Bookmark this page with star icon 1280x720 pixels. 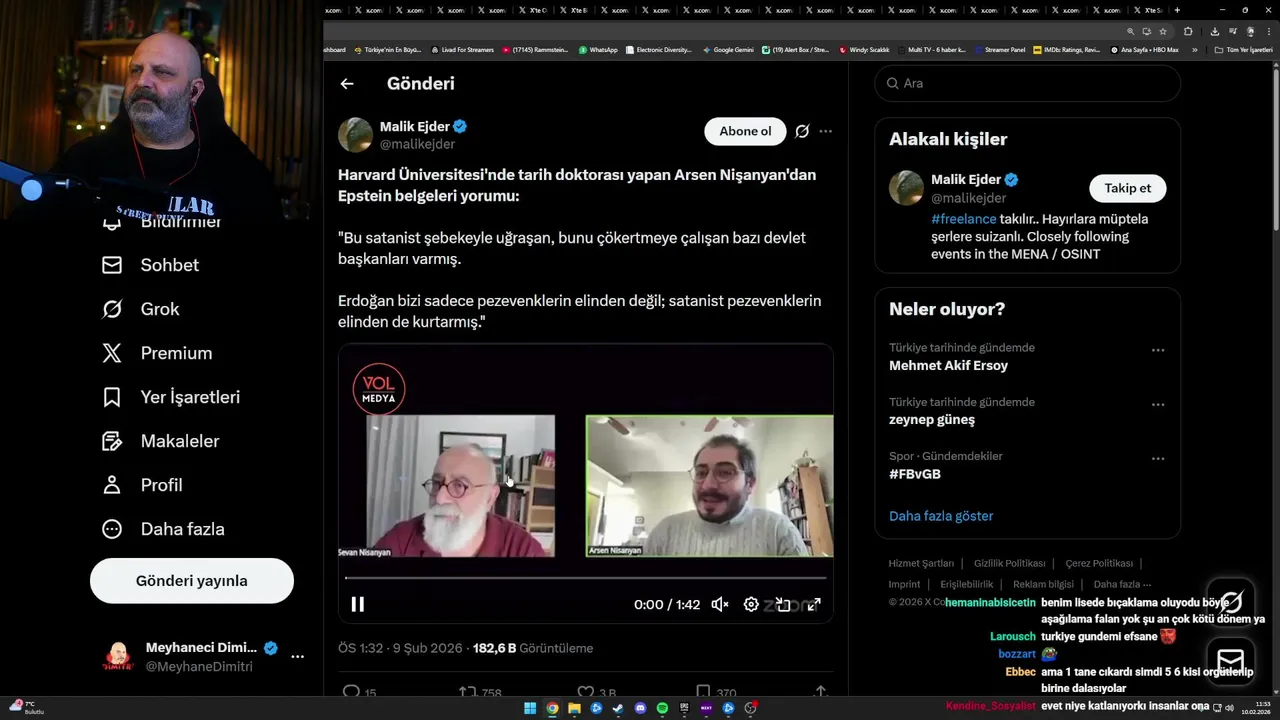1163,31
